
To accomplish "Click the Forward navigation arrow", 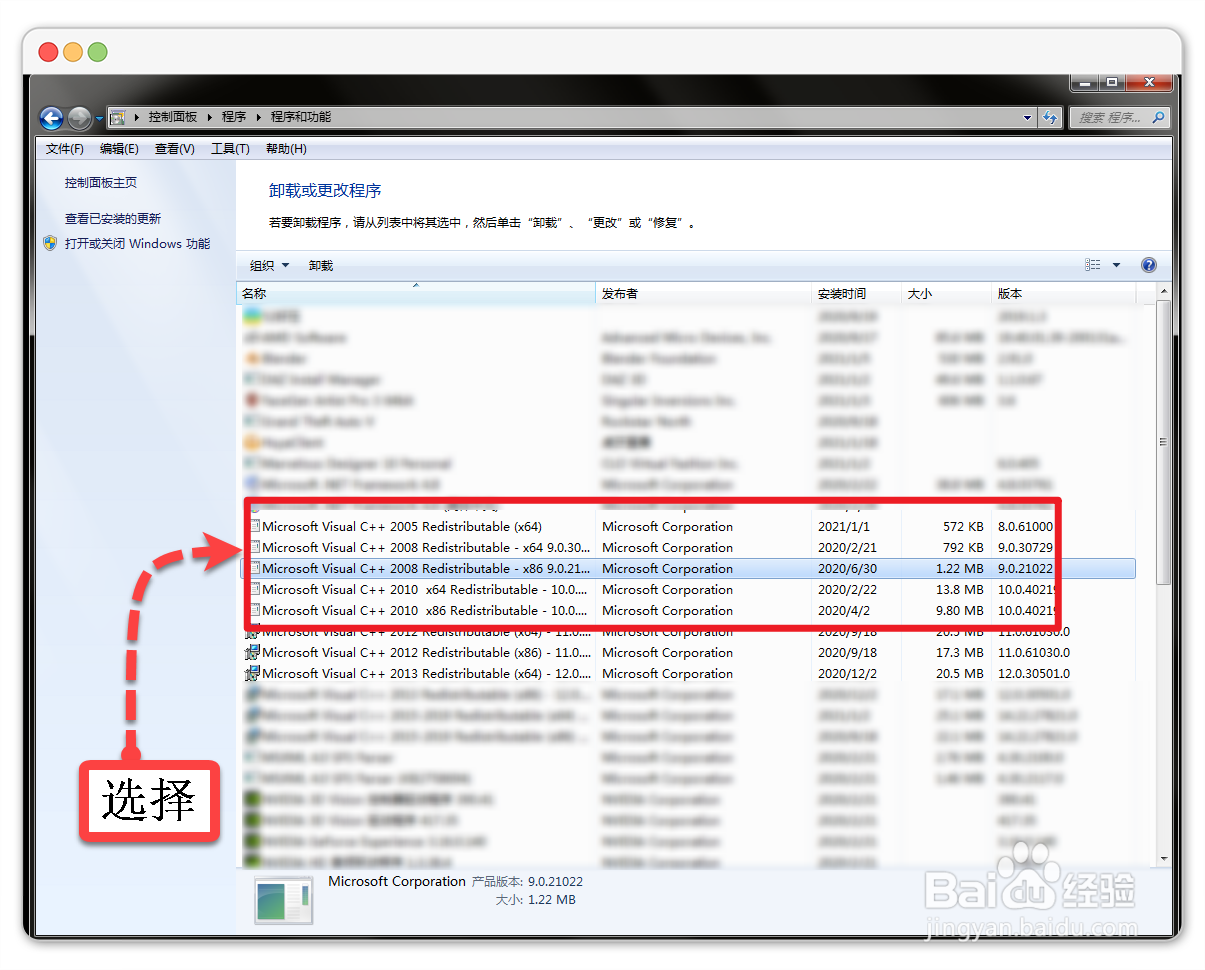I will [80, 118].
